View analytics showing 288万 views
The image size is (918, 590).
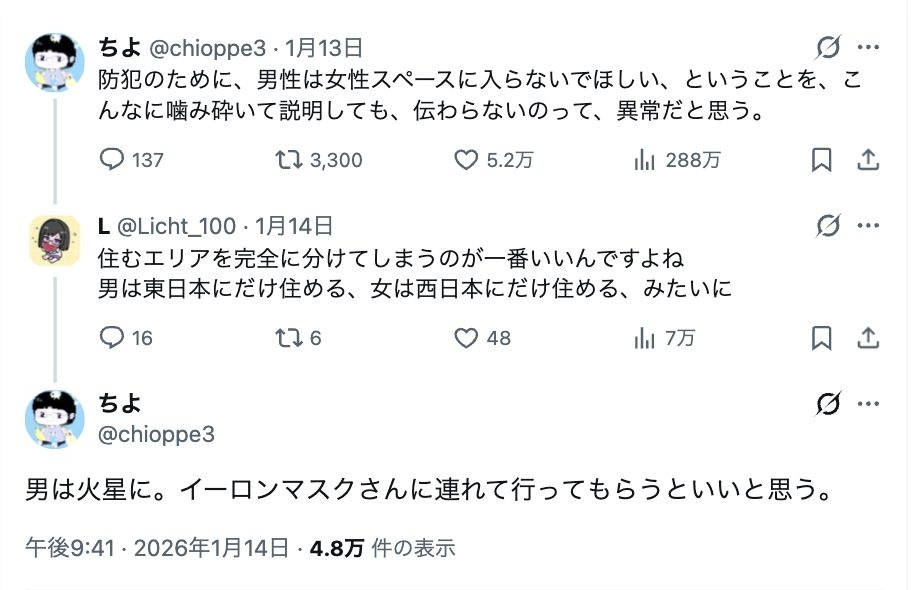pos(645,160)
